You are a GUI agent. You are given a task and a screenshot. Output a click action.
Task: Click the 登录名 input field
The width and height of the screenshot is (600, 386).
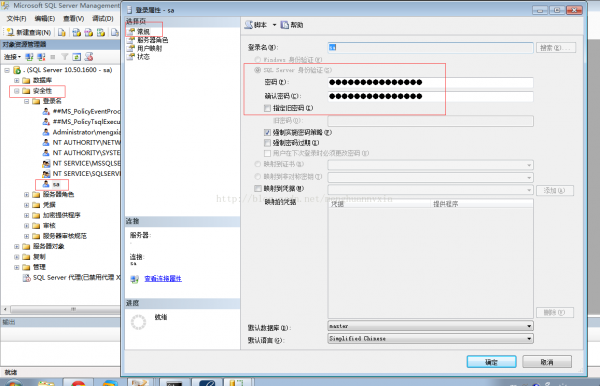coord(430,47)
